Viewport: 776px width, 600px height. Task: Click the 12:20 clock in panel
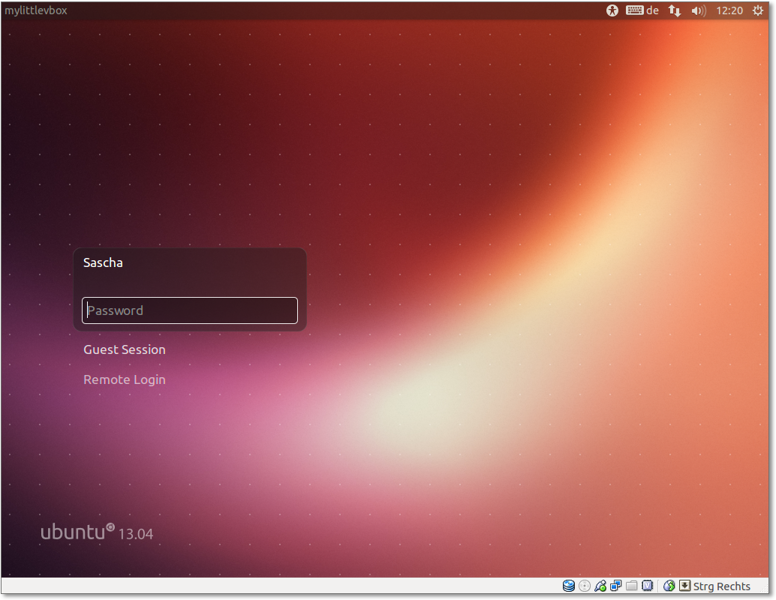coord(730,10)
